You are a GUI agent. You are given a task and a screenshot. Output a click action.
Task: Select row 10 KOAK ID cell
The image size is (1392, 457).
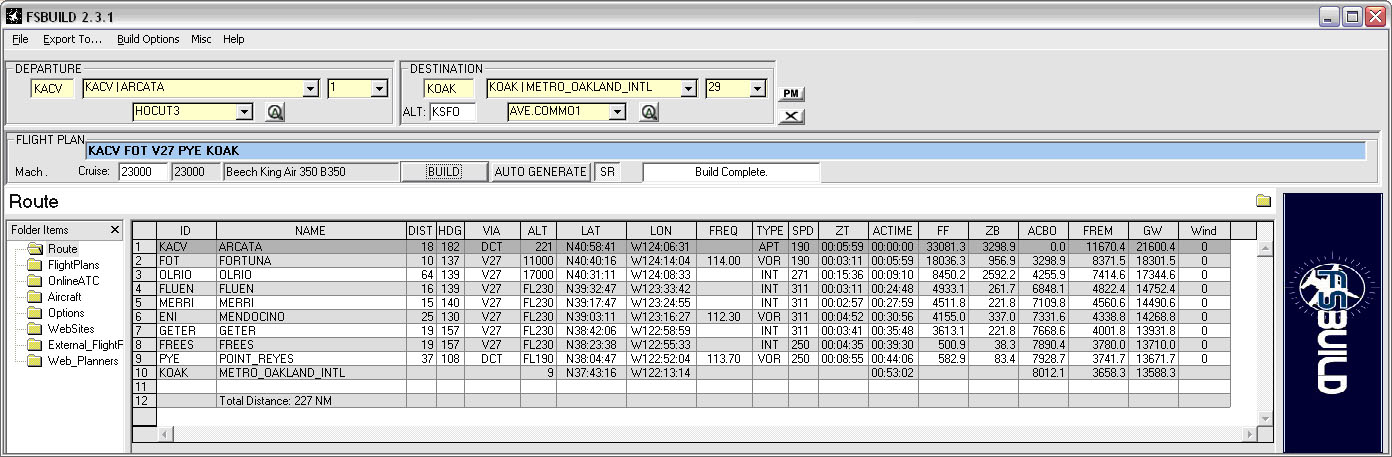[186, 372]
